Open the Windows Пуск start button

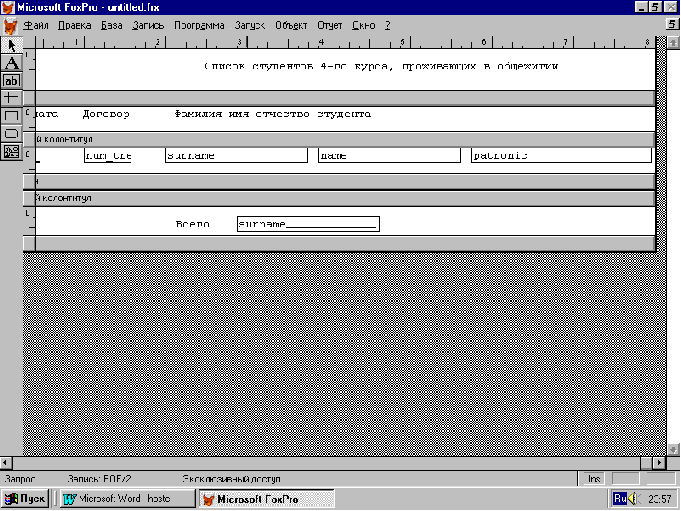click(x=25, y=499)
